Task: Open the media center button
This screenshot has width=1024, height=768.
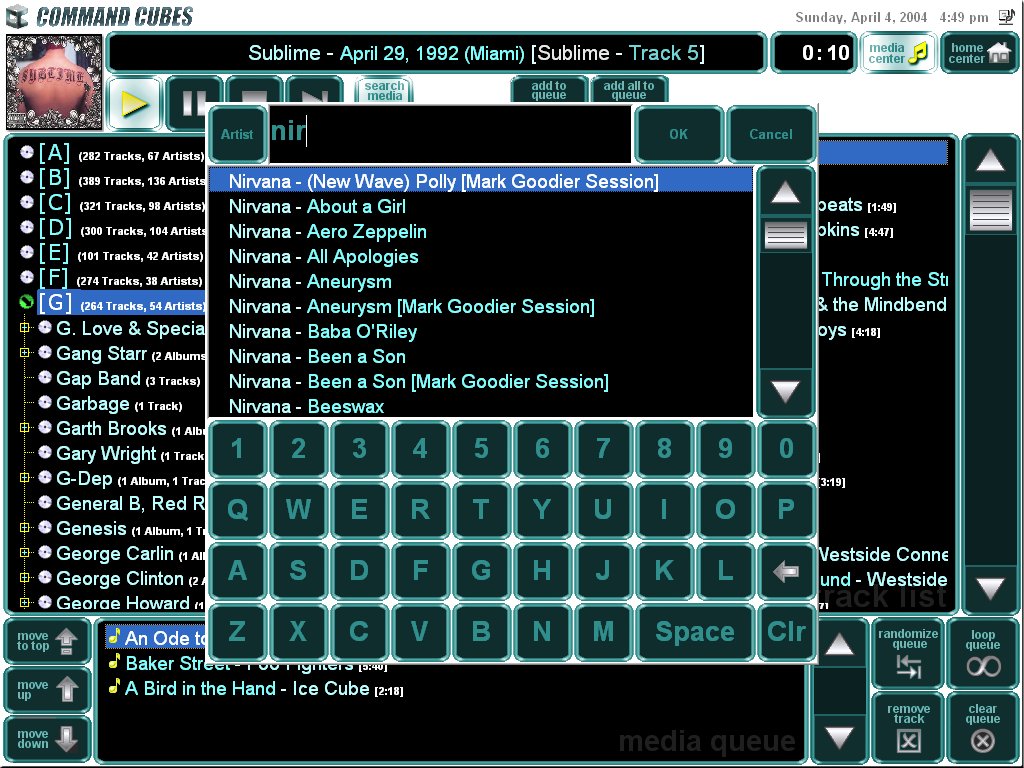Action: coord(898,53)
